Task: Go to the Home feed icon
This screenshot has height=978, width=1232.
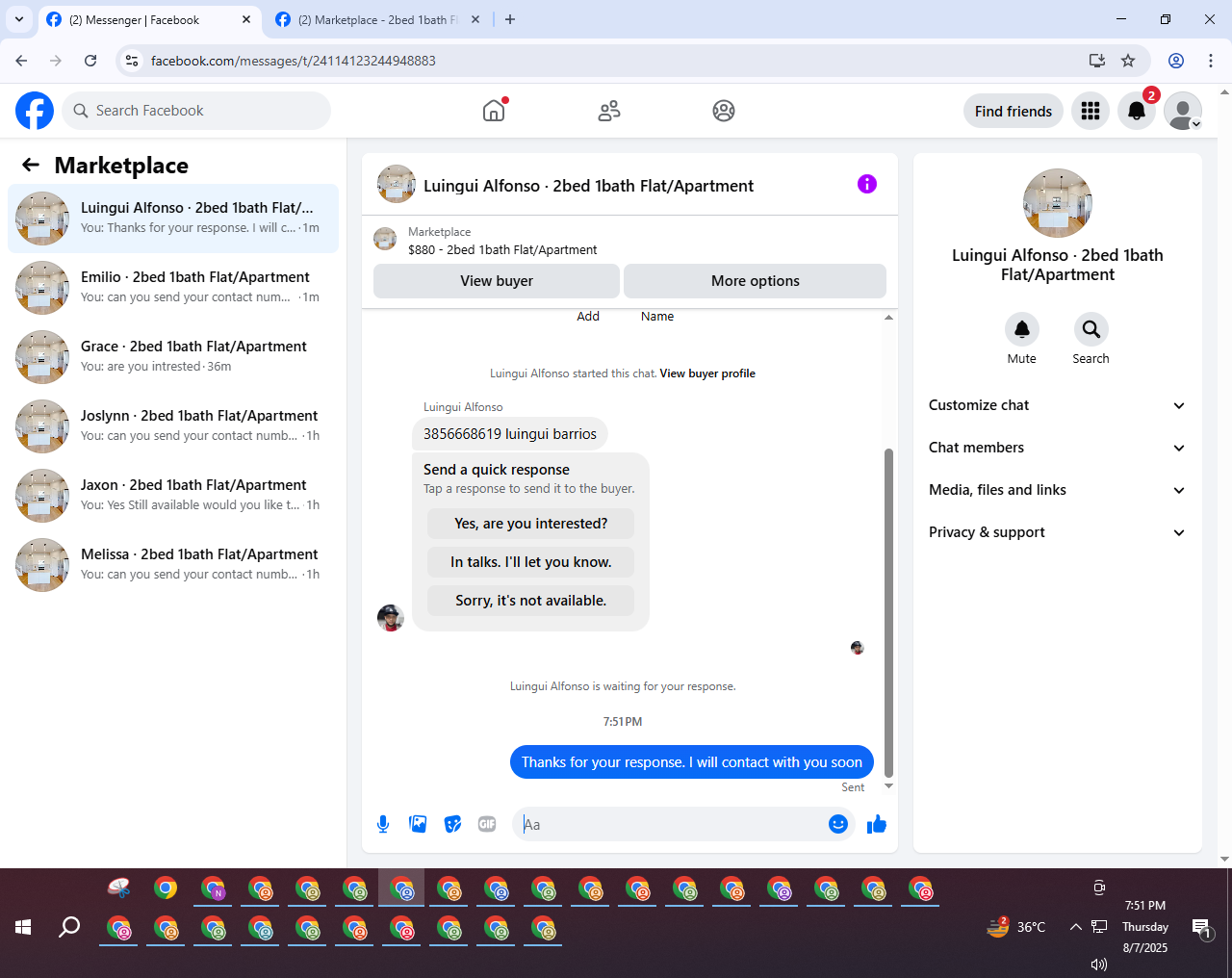Action: [494, 111]
